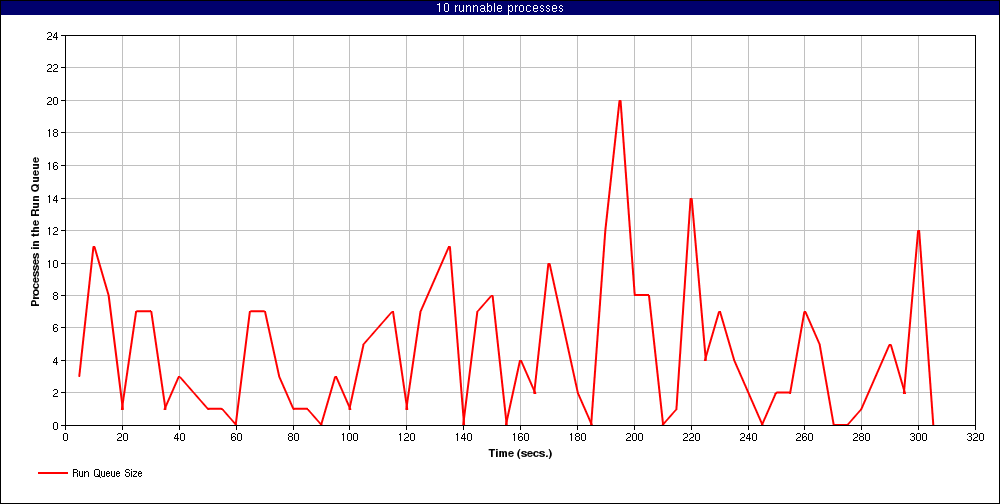Click the x-axis tick label "60"
Viewport: 1000px width, 504px height.
point(236,437)
